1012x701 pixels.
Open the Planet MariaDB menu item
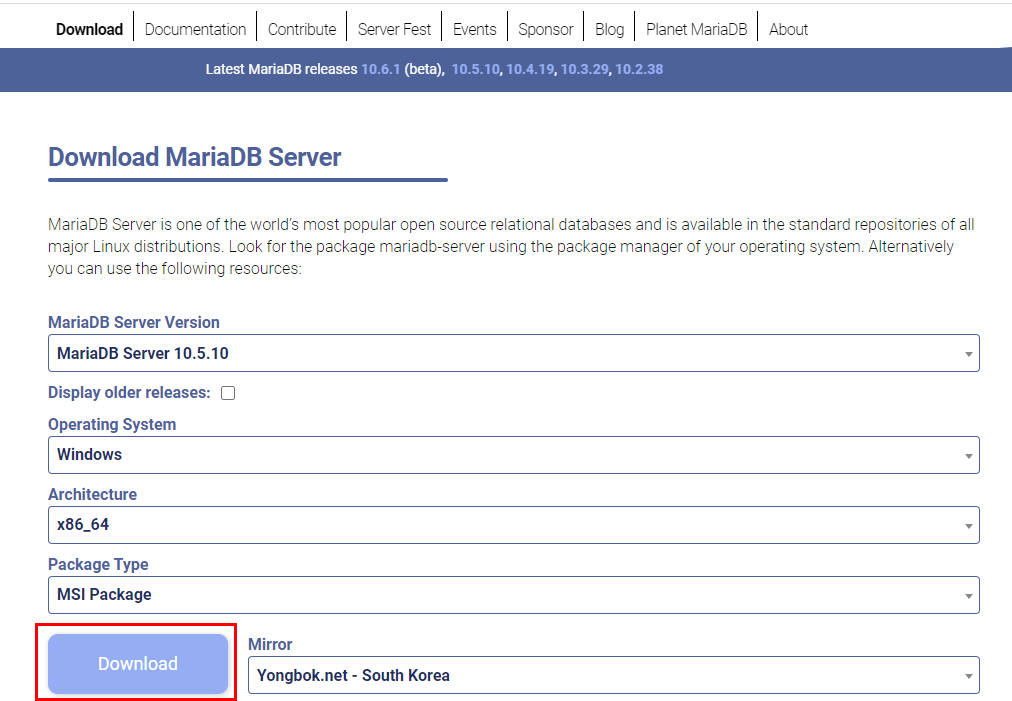point(696,30)
